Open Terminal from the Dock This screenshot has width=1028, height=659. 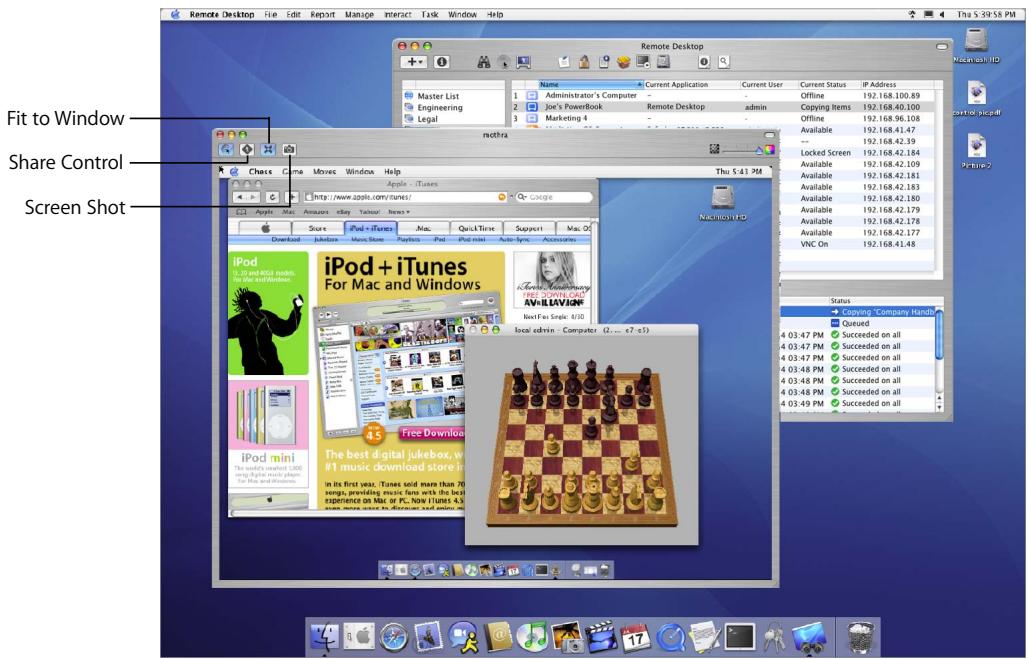click(x=740, y=636)
